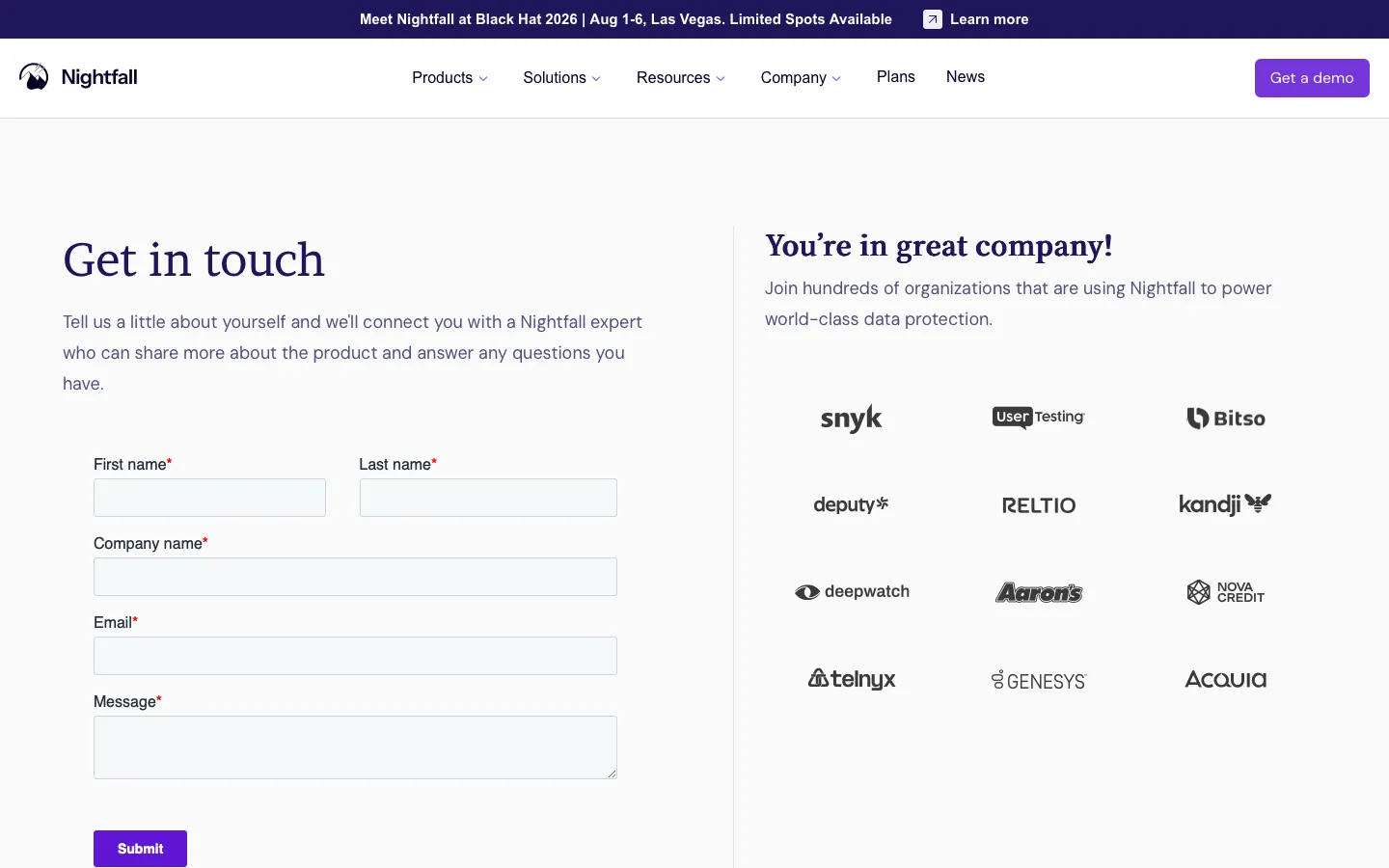
Task: Open the Plans page
Action: pyautogui.click(x=896, y=77)
